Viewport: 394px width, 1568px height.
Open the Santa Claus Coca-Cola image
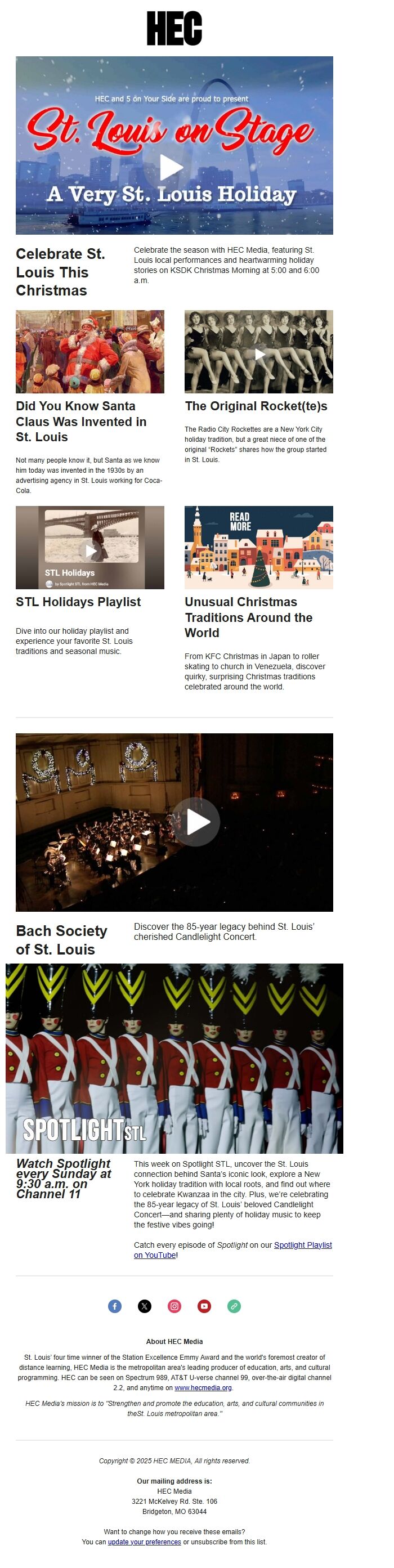click(x=90, y=351)
